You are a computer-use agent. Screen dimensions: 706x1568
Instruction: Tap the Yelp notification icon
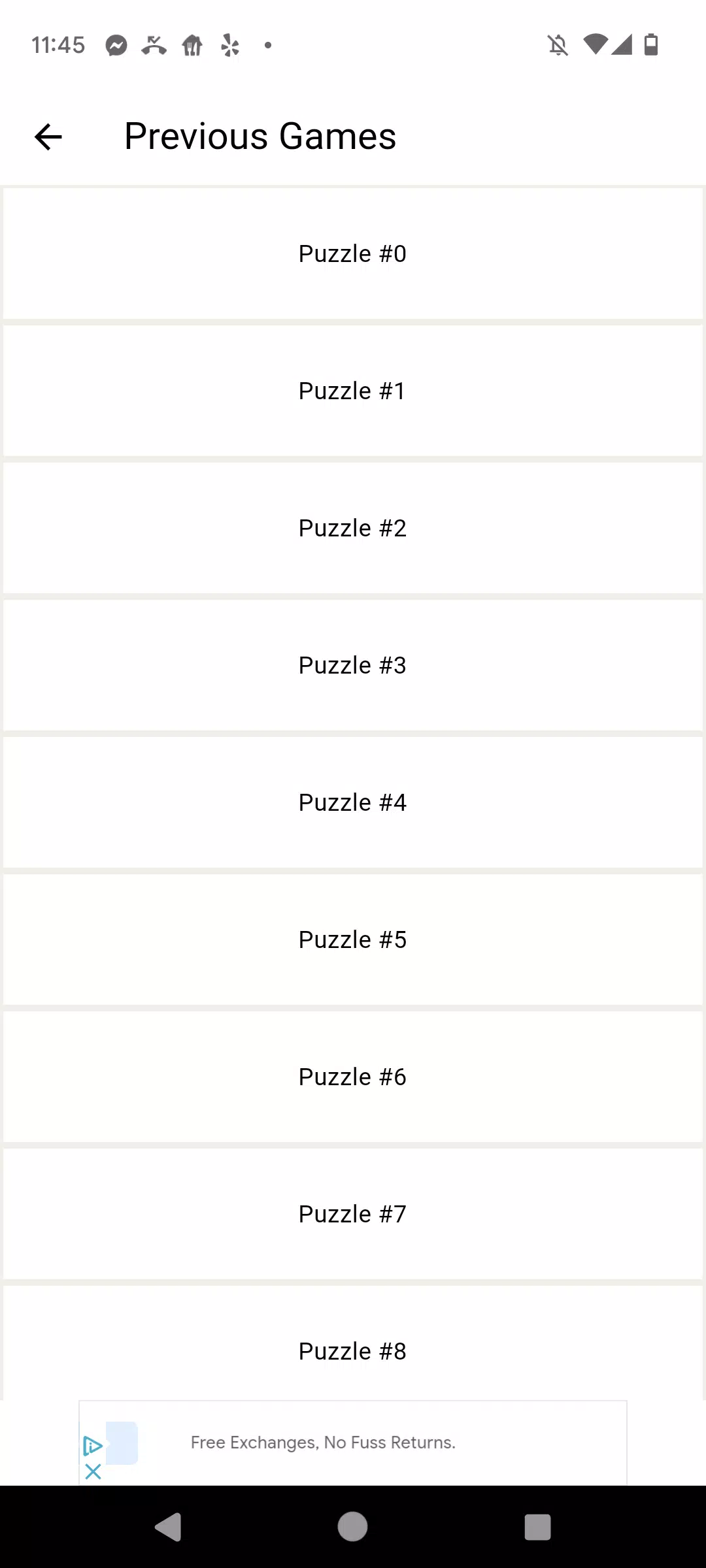(230, 45)
